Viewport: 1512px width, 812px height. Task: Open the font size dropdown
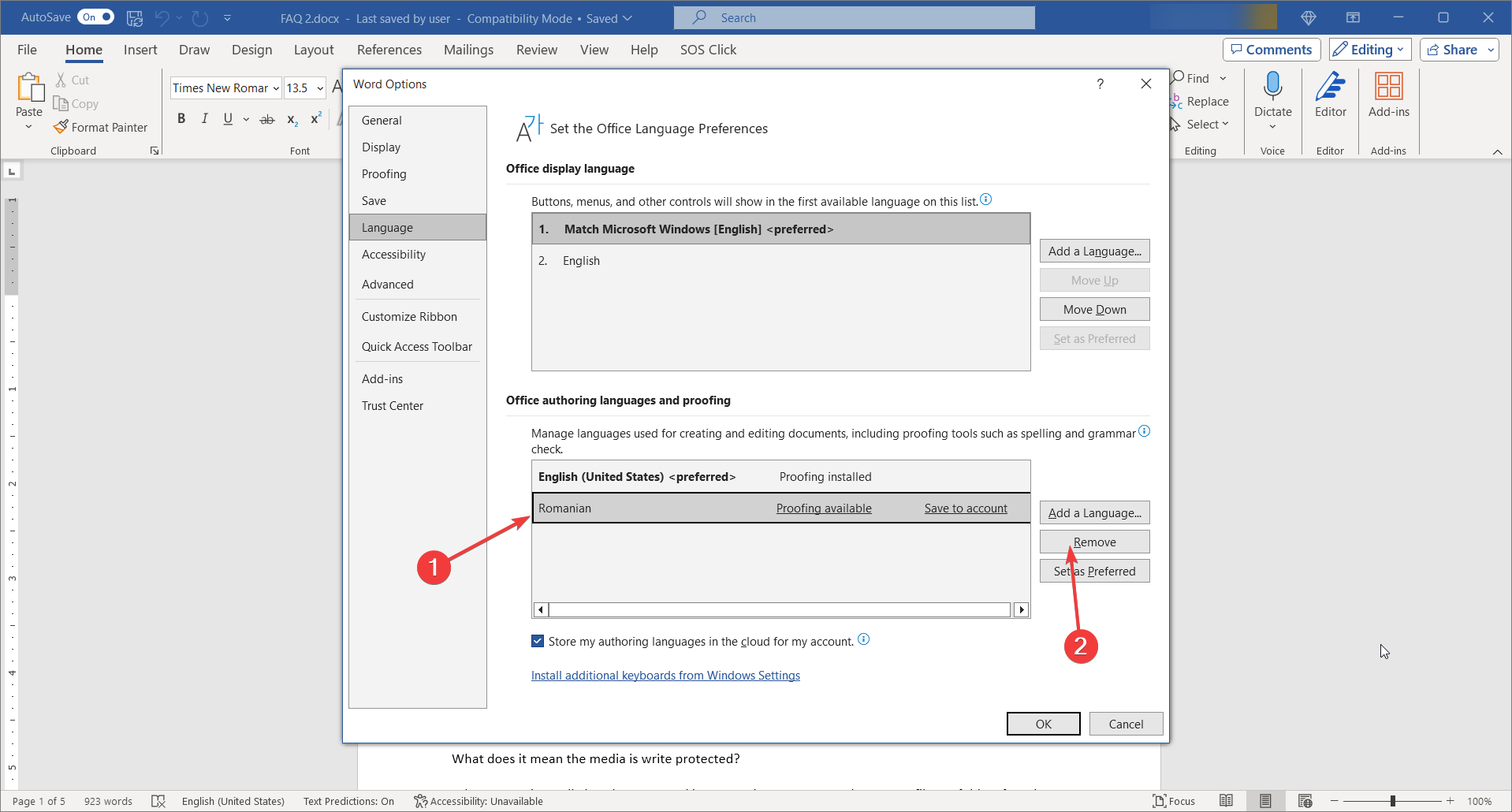[317, 88]
